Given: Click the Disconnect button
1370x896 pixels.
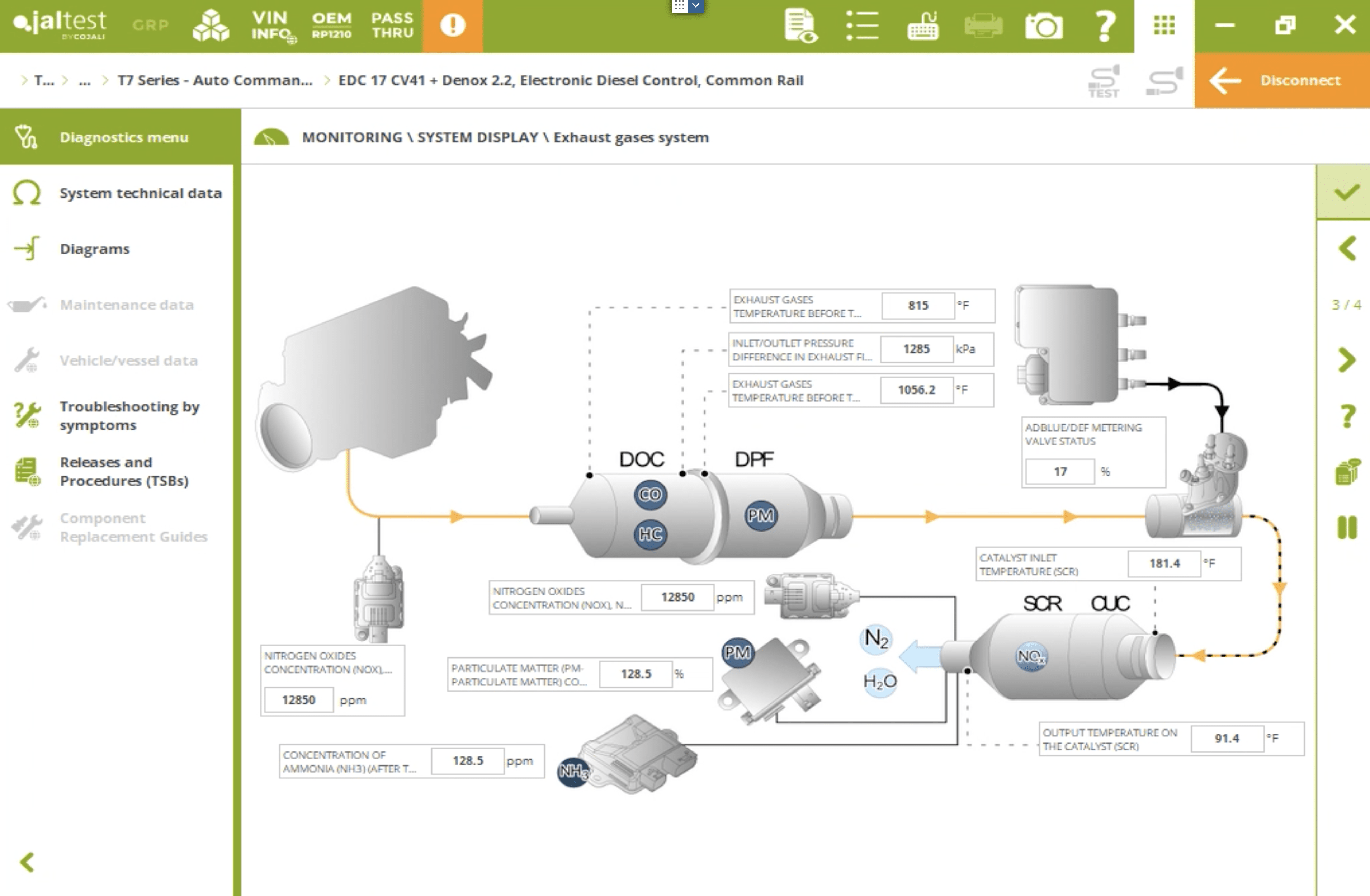Looking at the screenshot, I should tap(1282, 80).
